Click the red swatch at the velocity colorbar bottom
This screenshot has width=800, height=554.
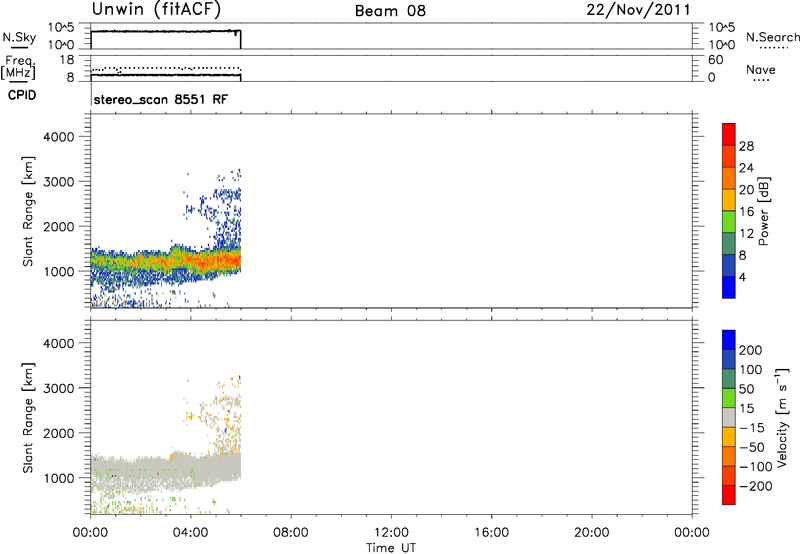729,495
